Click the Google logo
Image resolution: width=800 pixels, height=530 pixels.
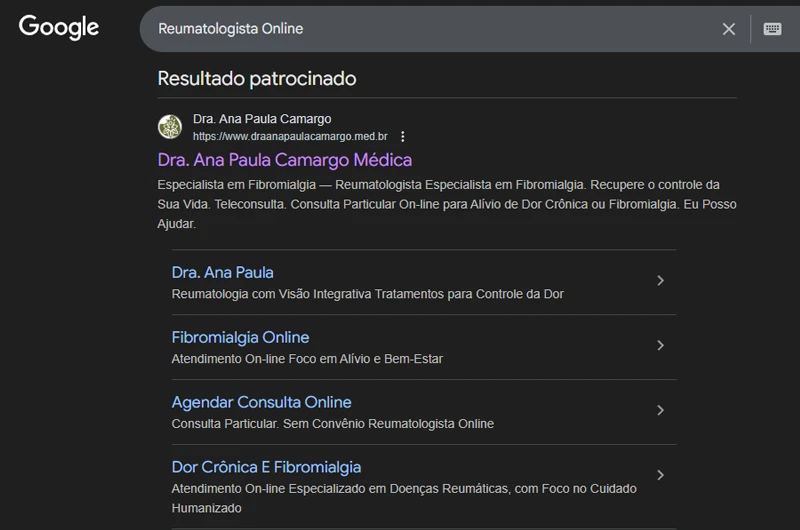tap(59, 28)
